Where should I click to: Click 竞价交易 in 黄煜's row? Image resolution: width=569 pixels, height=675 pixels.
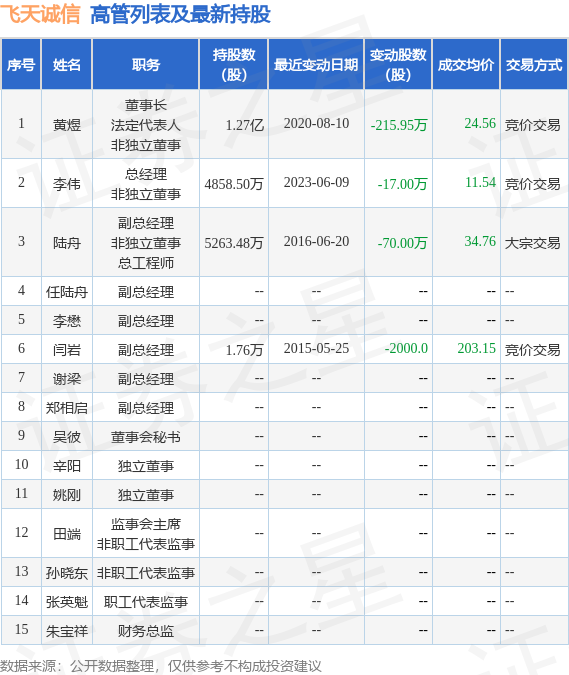click(x=532, y=125)
